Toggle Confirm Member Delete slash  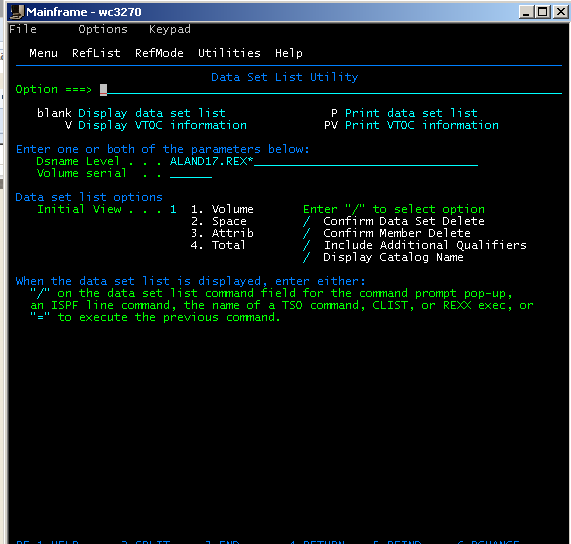point(307,233)
